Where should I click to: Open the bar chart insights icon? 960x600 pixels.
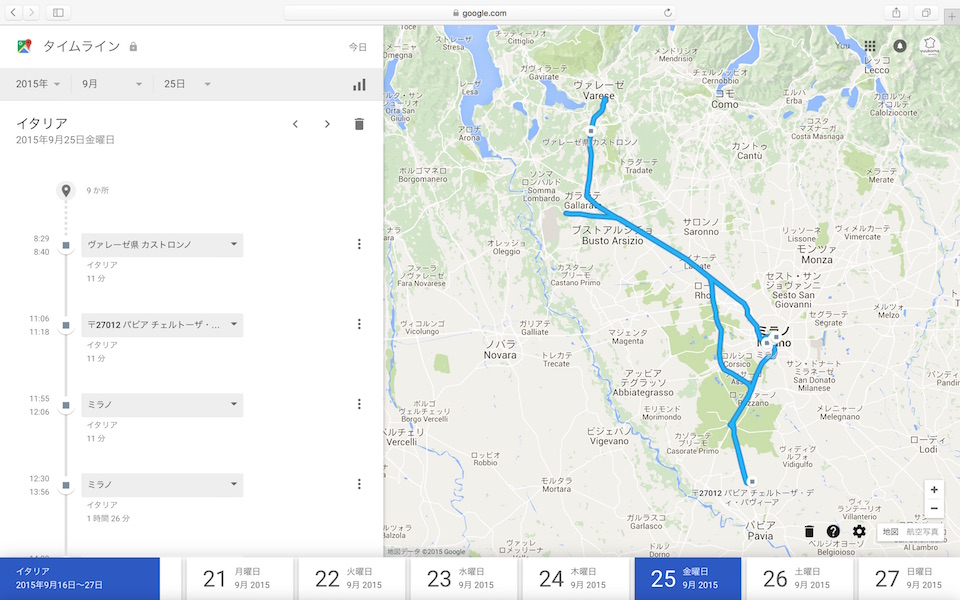(x=359, y=84)
